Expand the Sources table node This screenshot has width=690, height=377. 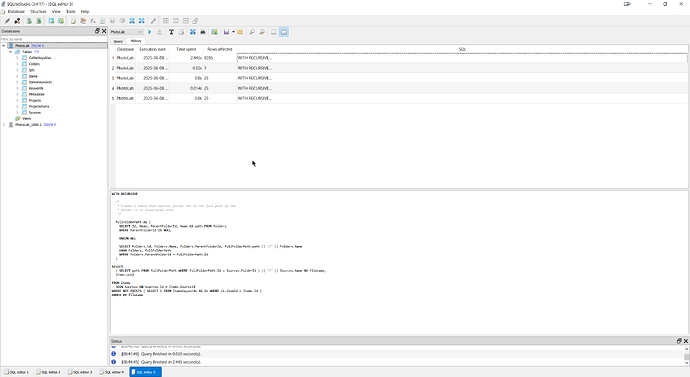pyautogui.click(x=18, y=113)
